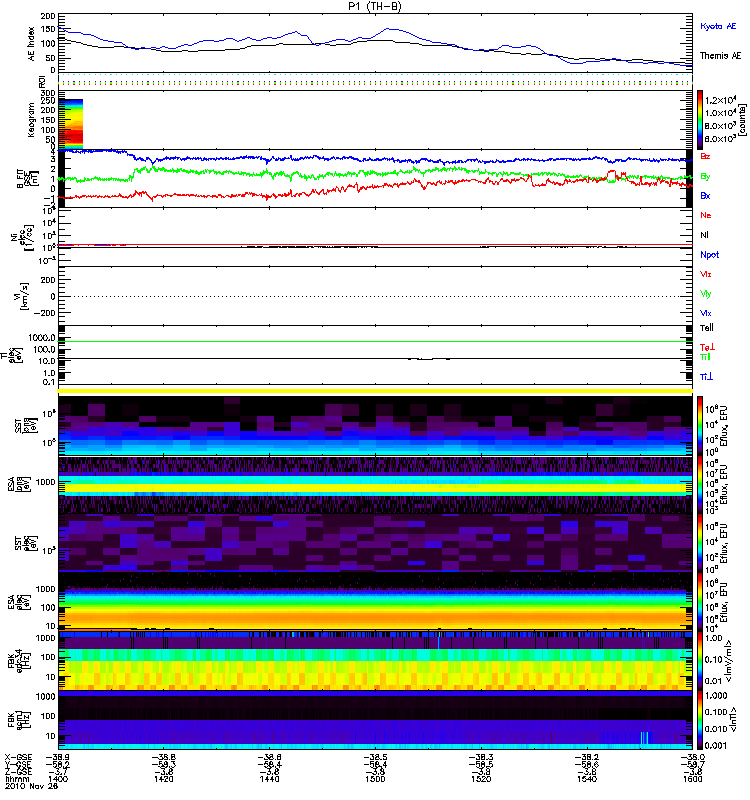Click the red Ne legend label
750x800 pixels.
pyautogui.click(x=706, y=215)
